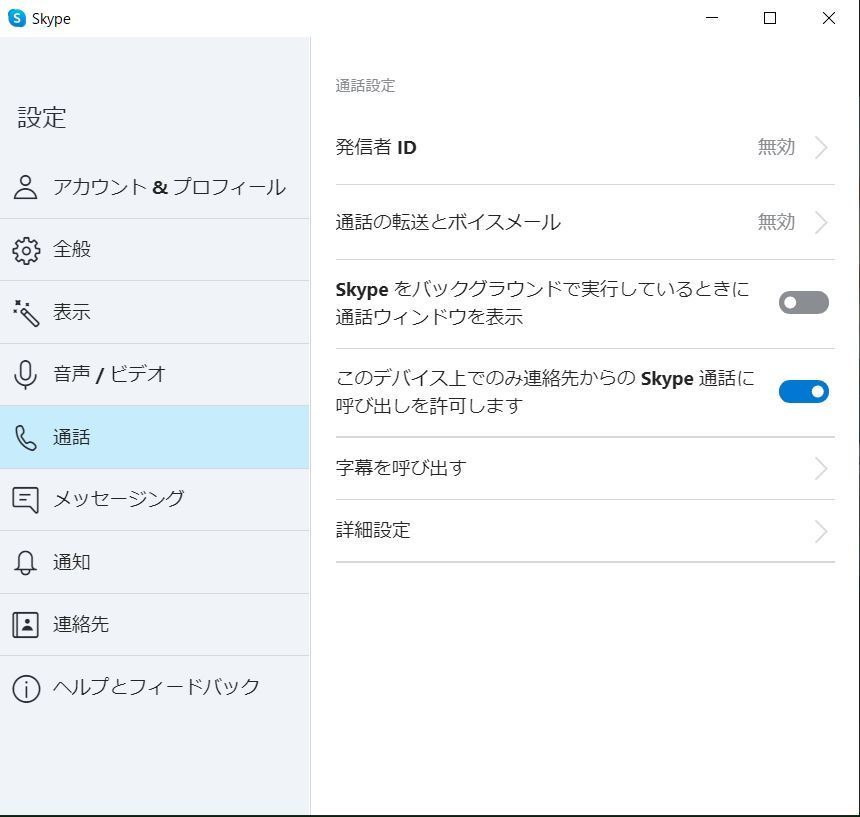Click the info icon for ヘルプとフィードバック
Screen dimensions: 860x817
coord(26,688)
